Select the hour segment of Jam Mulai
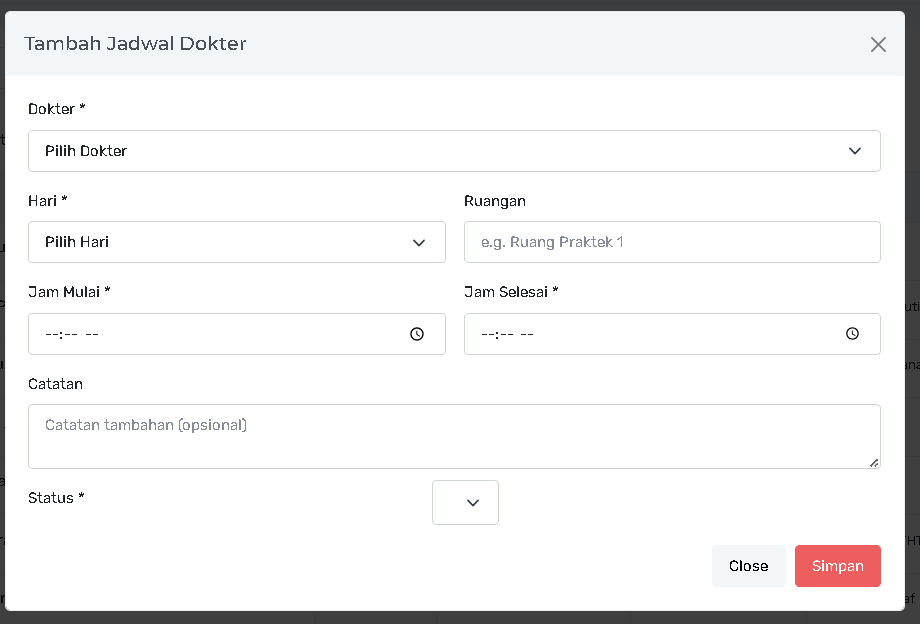 click(51, 334)
